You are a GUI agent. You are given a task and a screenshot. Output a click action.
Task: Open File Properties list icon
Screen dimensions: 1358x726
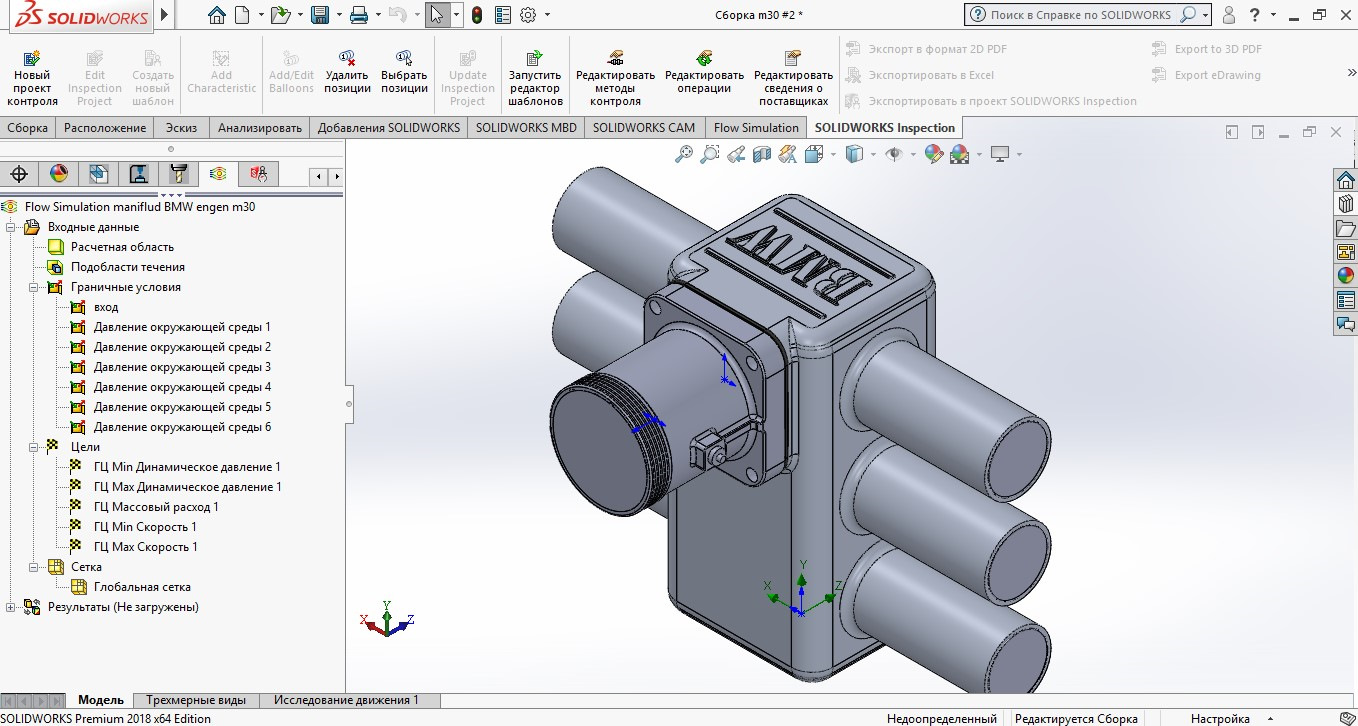(502, 15)
